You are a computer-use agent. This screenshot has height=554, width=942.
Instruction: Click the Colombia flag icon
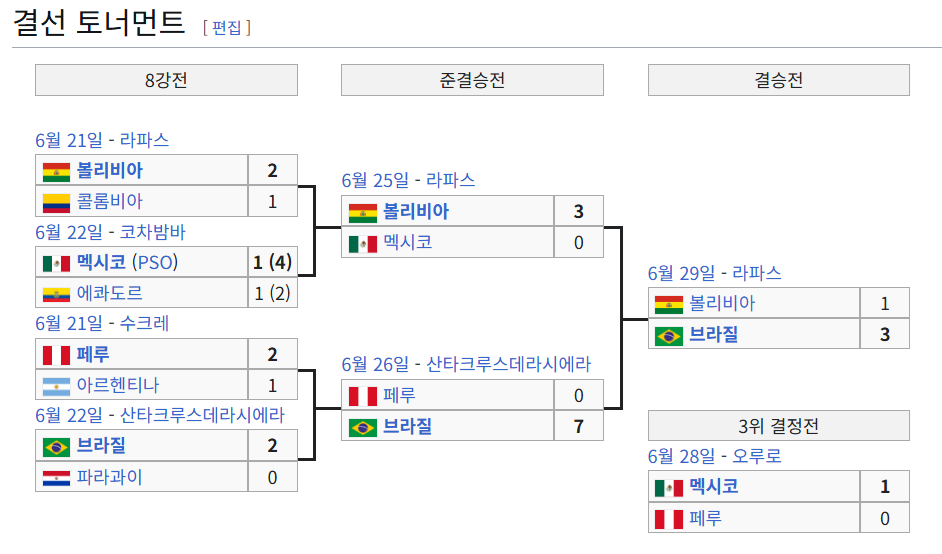(56, 202)
